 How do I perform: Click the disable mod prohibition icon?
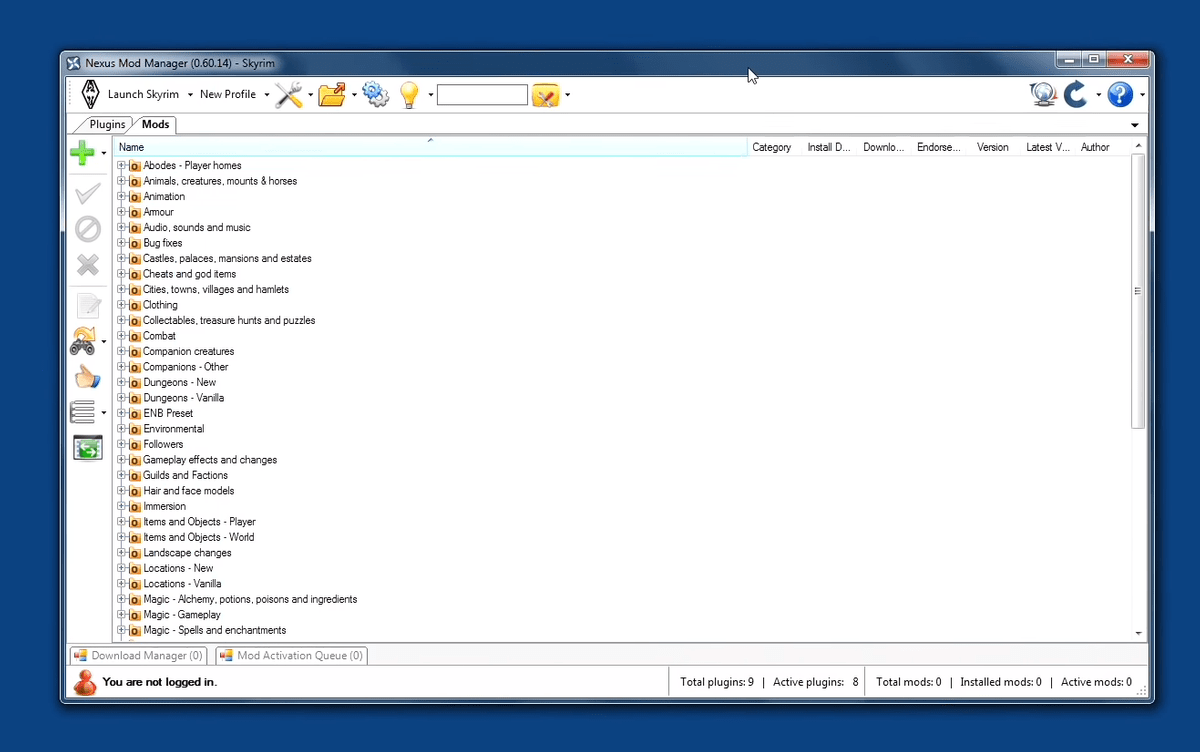pyautogui.click(x=88, y=228)
